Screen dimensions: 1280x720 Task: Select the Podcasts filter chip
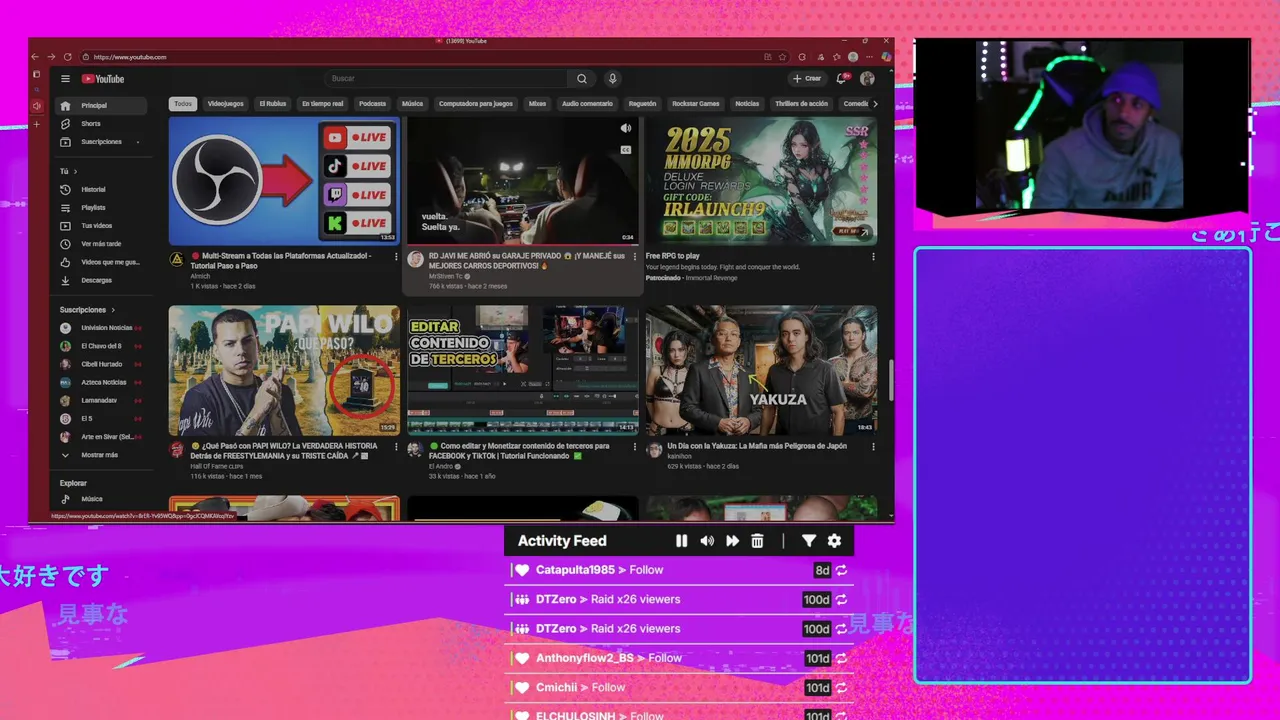click(x=372, y=104)
